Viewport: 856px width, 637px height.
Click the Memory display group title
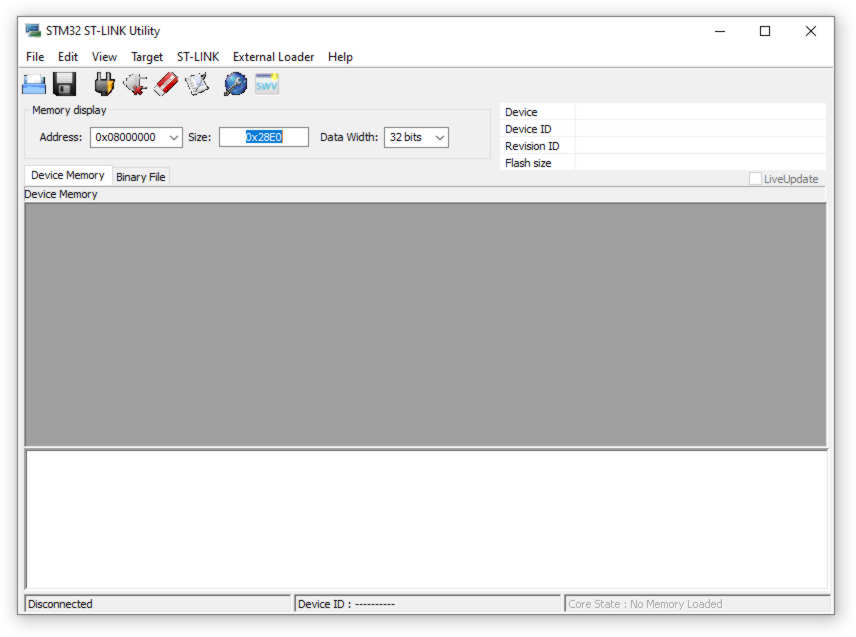coord(69,110)
